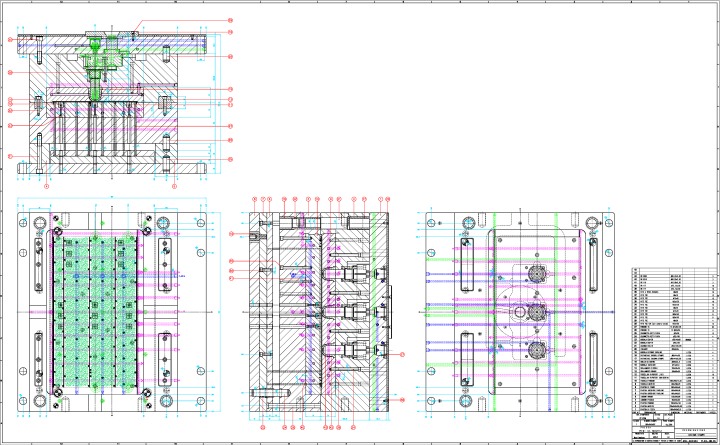The image size is (720, 445).
Task: Select the parts list table above the title block
Action: tap(675, 340)
